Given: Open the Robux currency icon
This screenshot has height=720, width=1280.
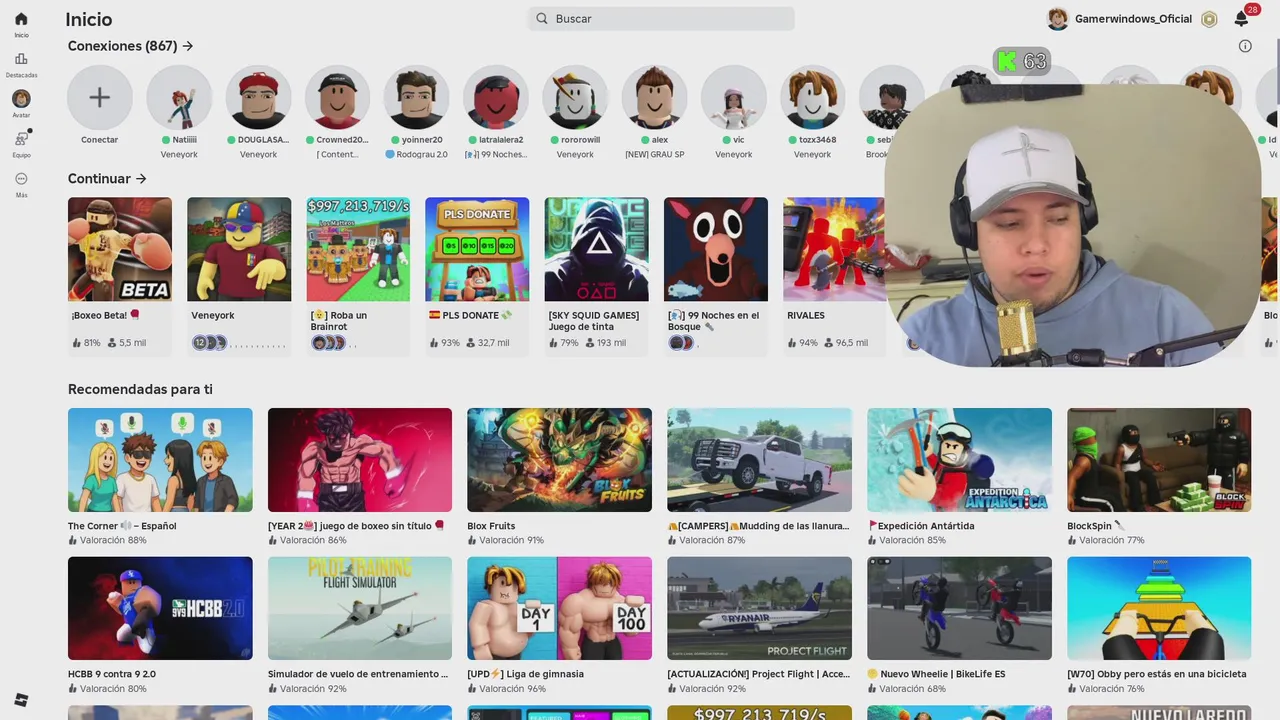Looking at the screenshot, I should (1209, 19).
